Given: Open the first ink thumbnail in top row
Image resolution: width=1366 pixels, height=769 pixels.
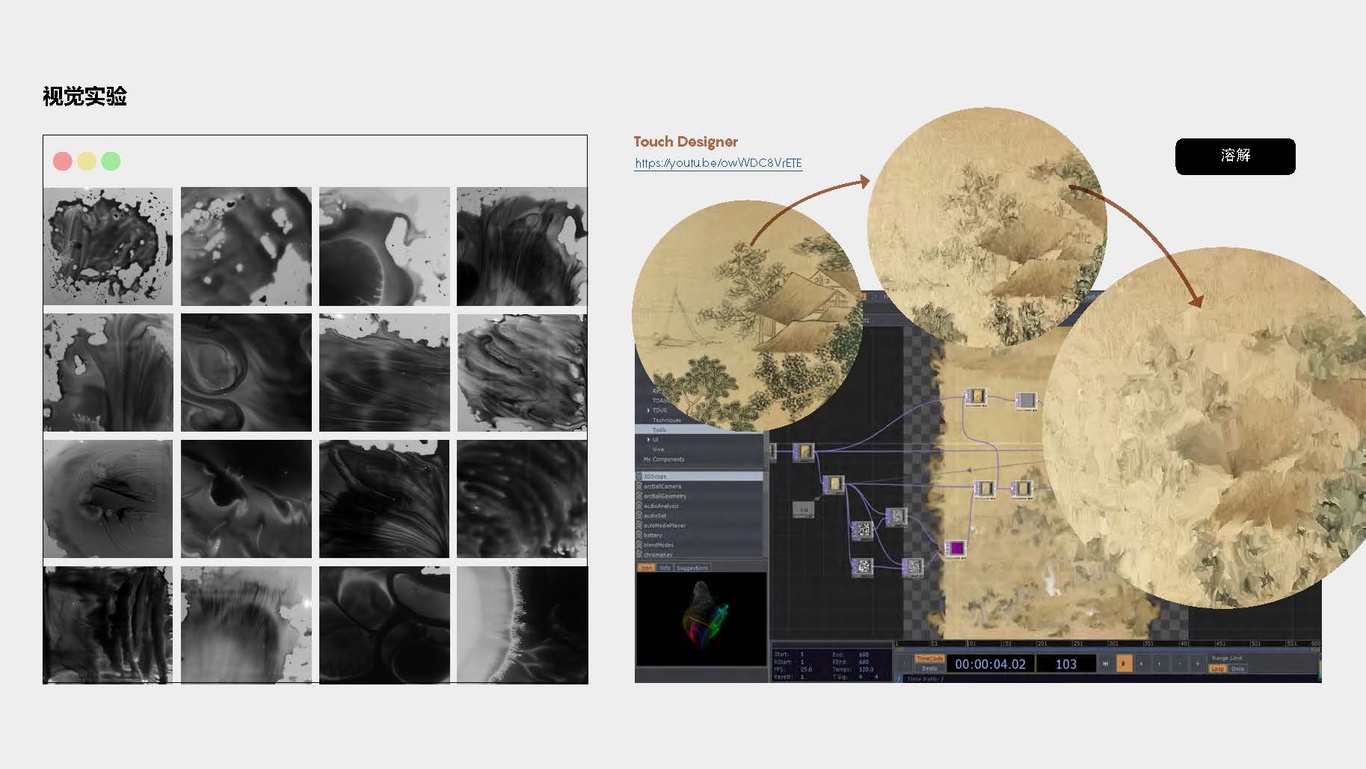Looking at the screenshot, I should tap(108, 246).
